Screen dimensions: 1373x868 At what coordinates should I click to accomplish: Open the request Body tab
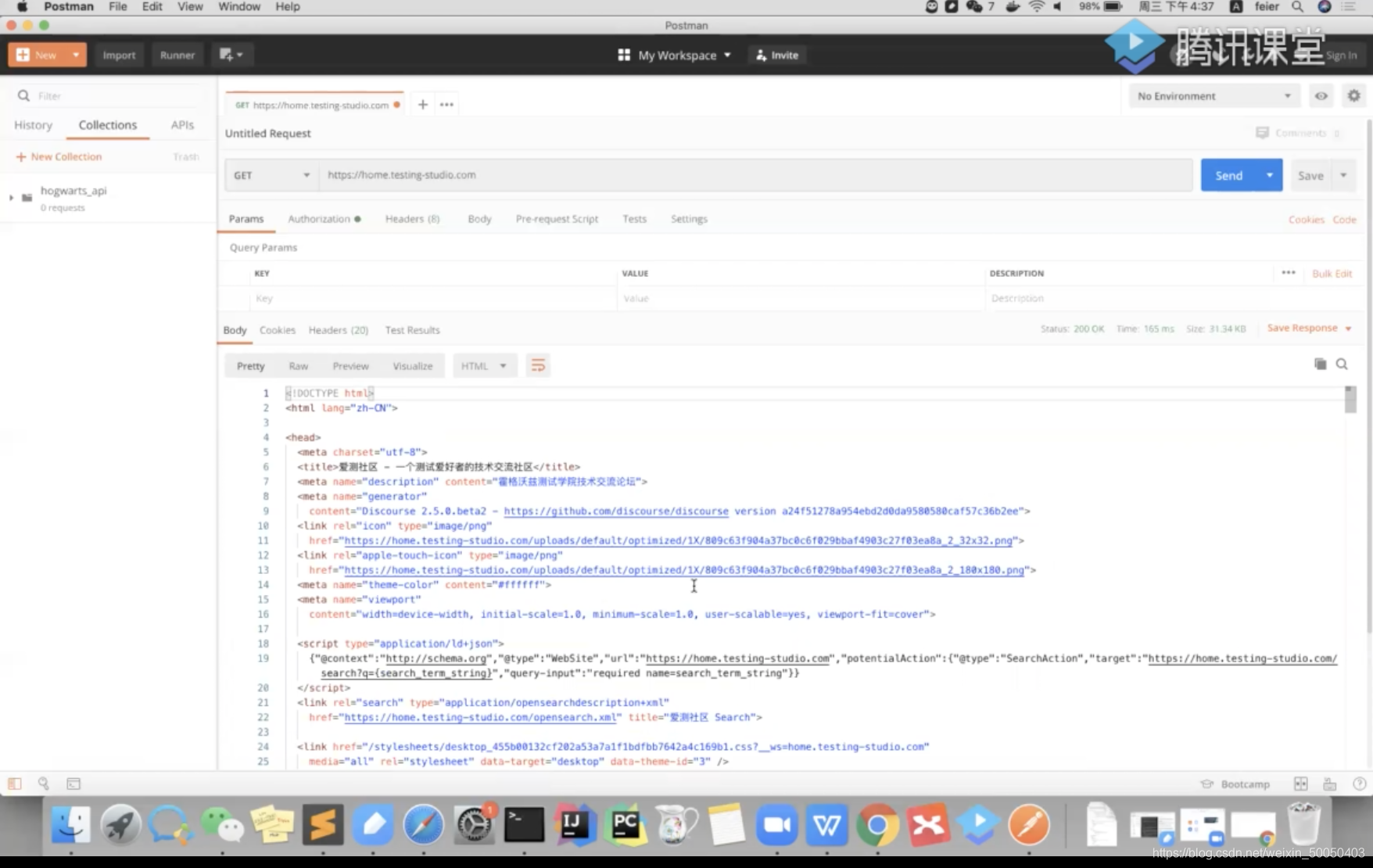click(479, 219)
